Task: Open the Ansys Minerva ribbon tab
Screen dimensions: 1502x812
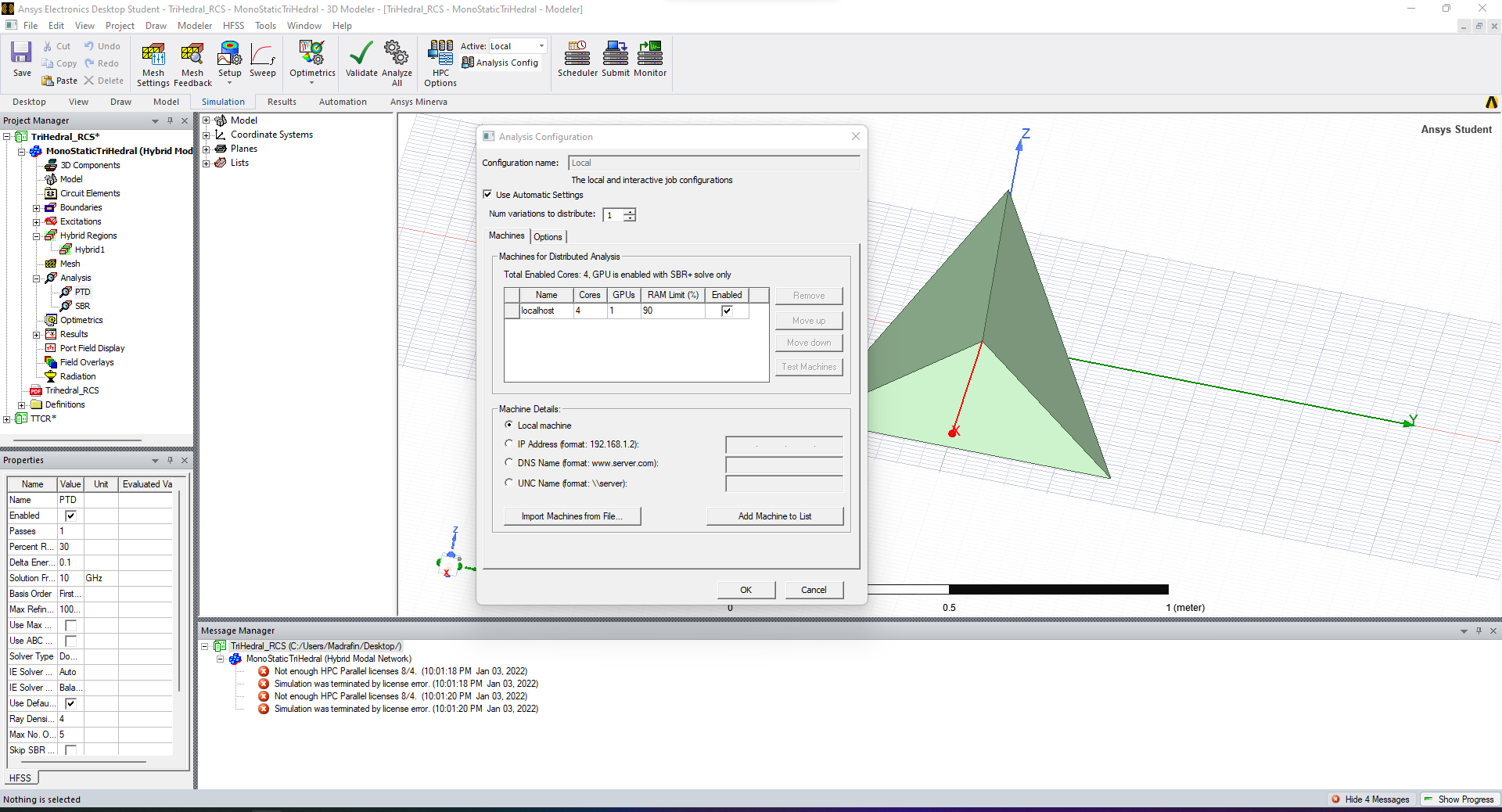Action: (x=419, y=102)
